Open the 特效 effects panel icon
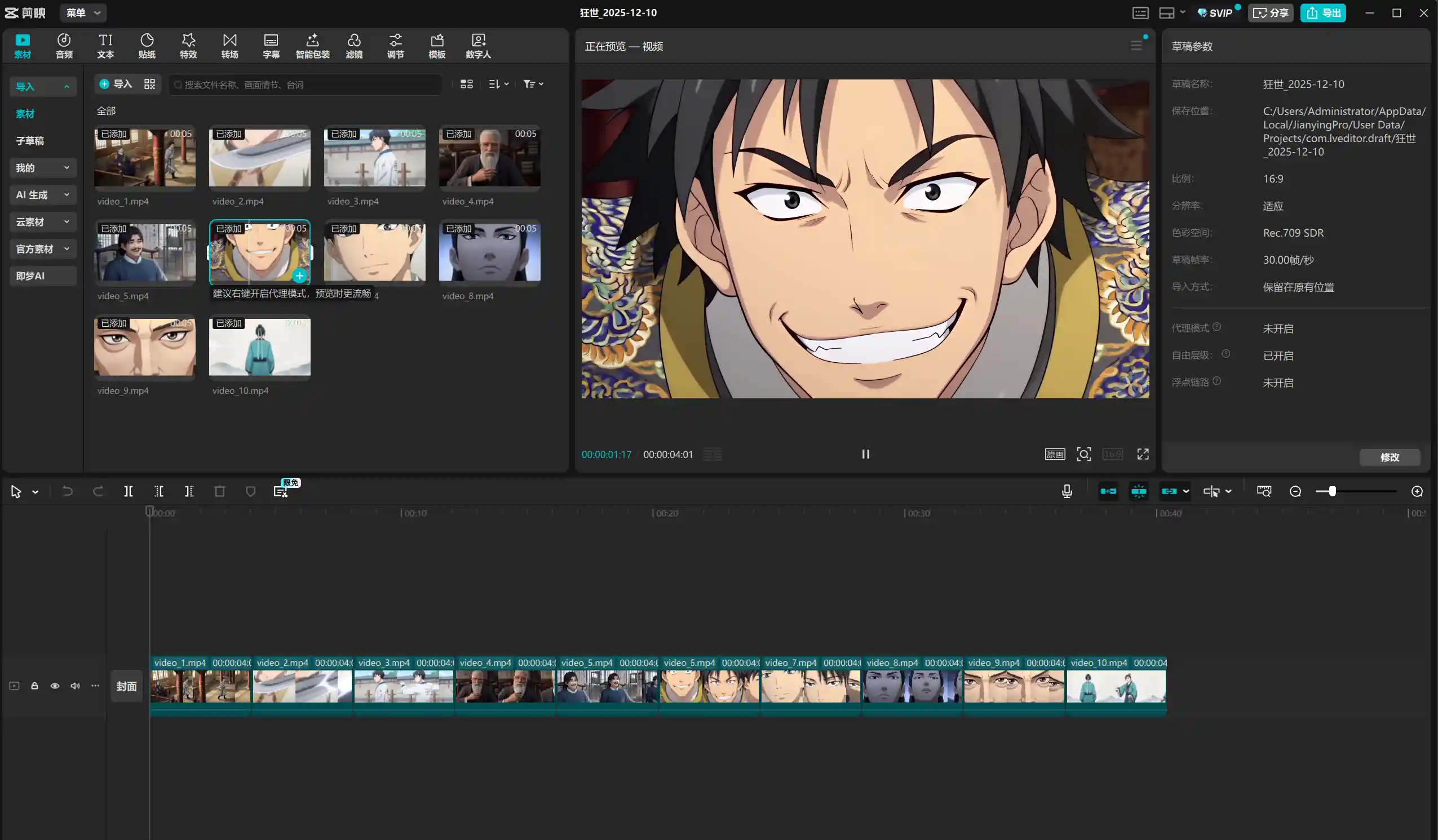This screenshot has width=1438, height=840. (188, 46)
